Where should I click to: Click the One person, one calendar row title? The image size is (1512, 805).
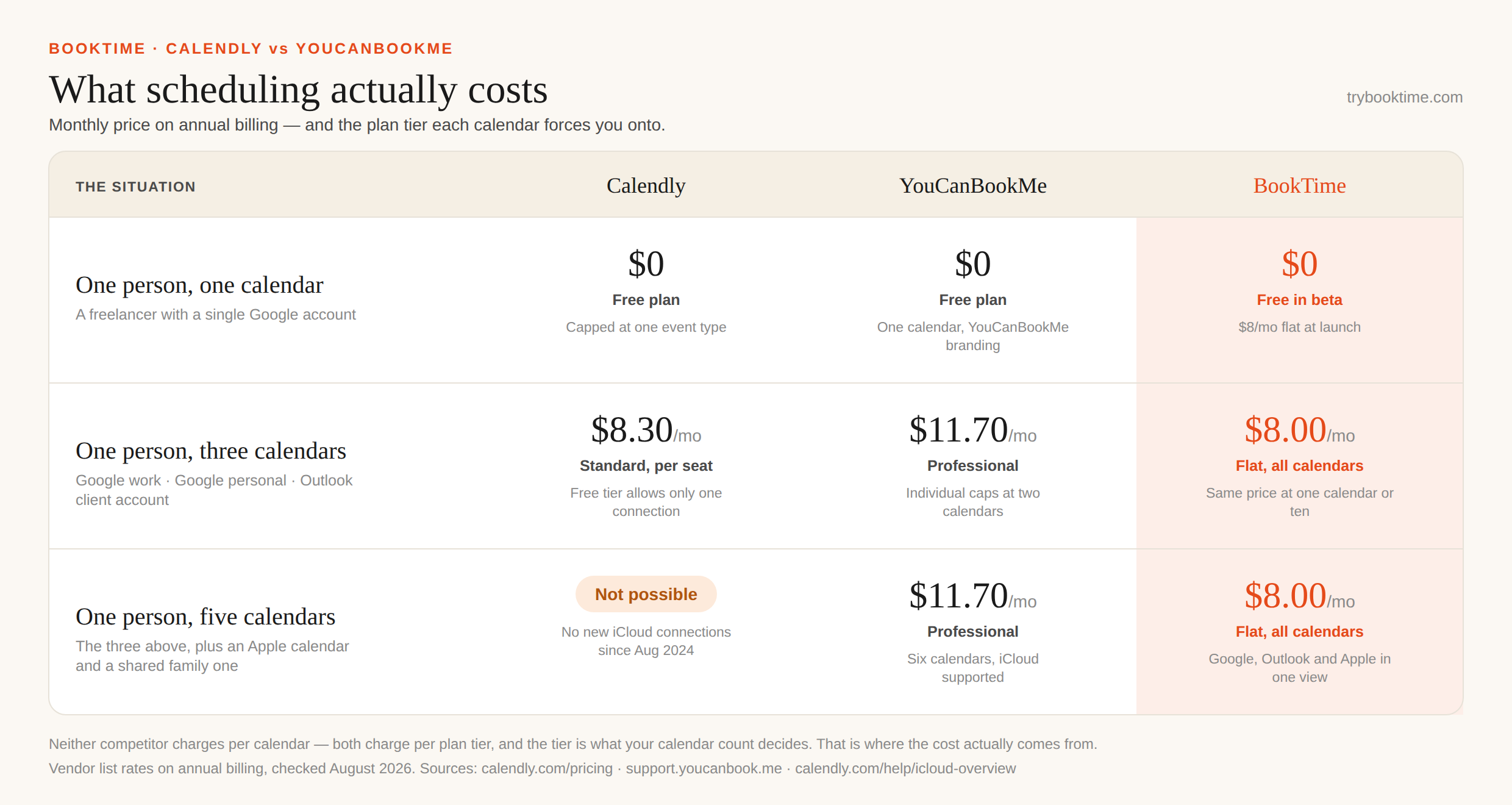(x=199, y=285)
